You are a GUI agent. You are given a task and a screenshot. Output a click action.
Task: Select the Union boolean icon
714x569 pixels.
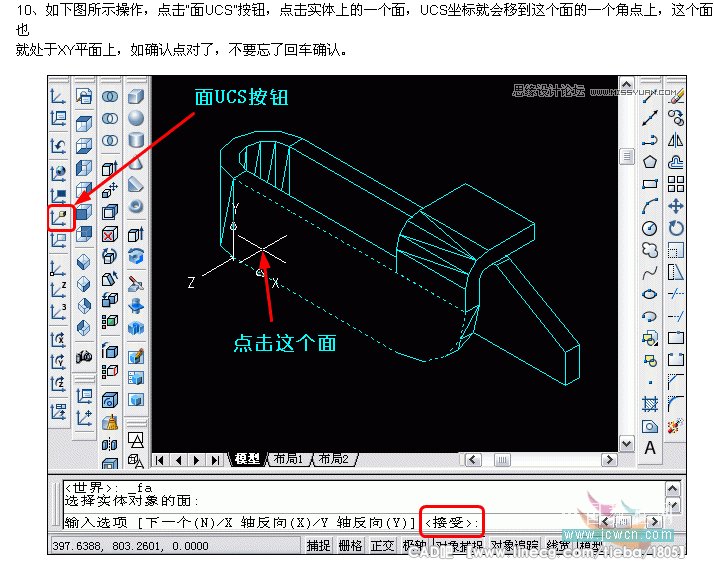pyautogui.click(x=109, y=97)
